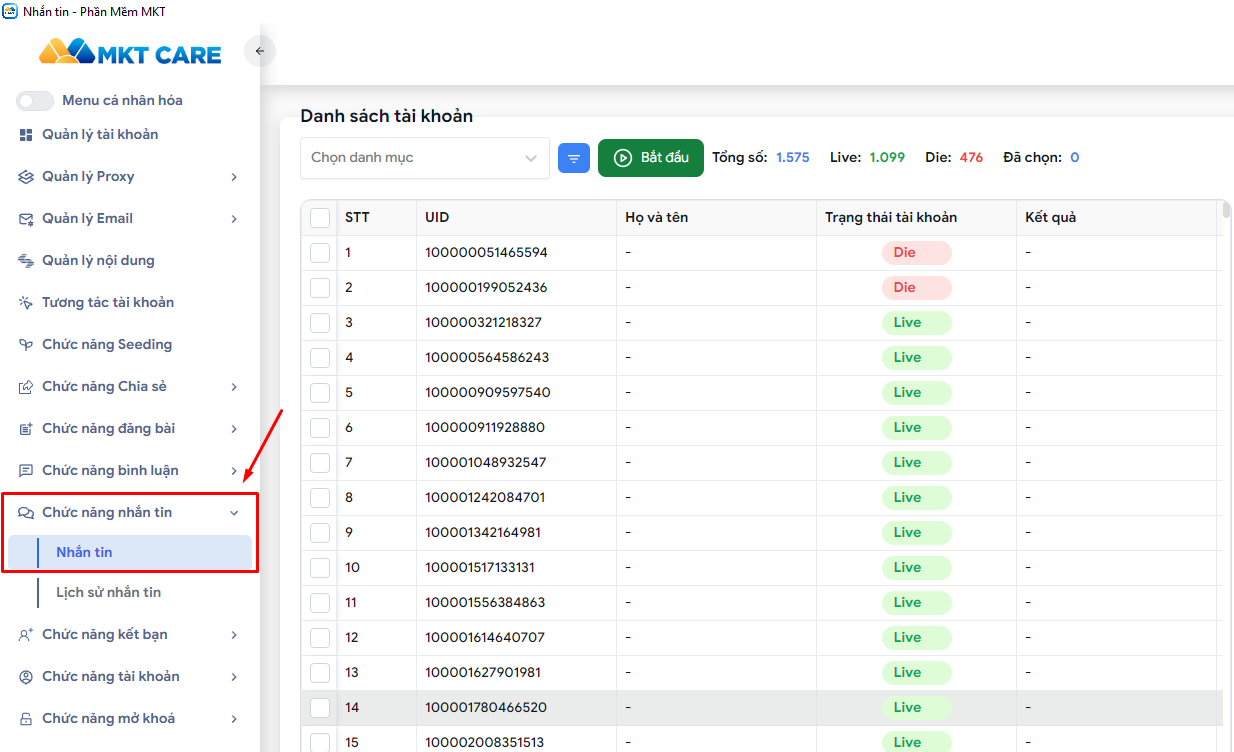The image size is (1234, 752).
Task: Click the Tương tác tài khoản icon
Action: coord(26,303)
